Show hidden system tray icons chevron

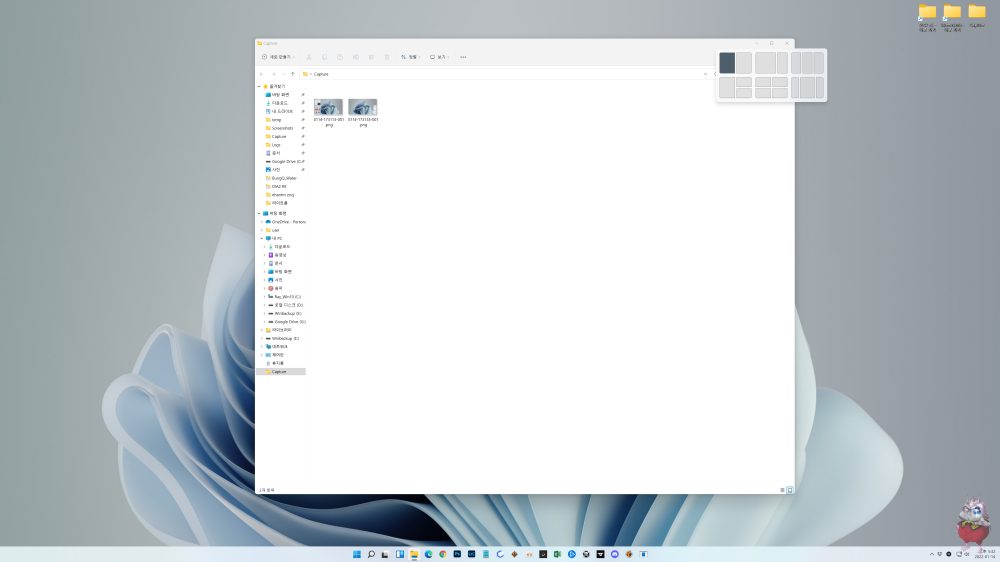tap(932, 554)
